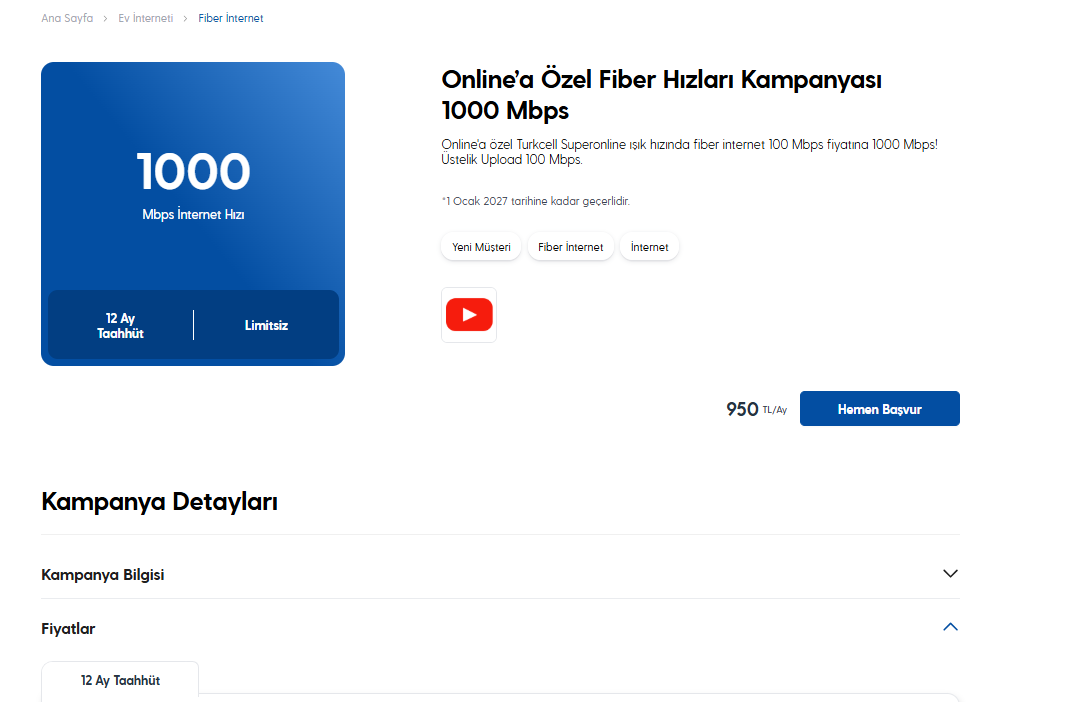Open the Kampanya Bilgisi section title

coord(102,575)
